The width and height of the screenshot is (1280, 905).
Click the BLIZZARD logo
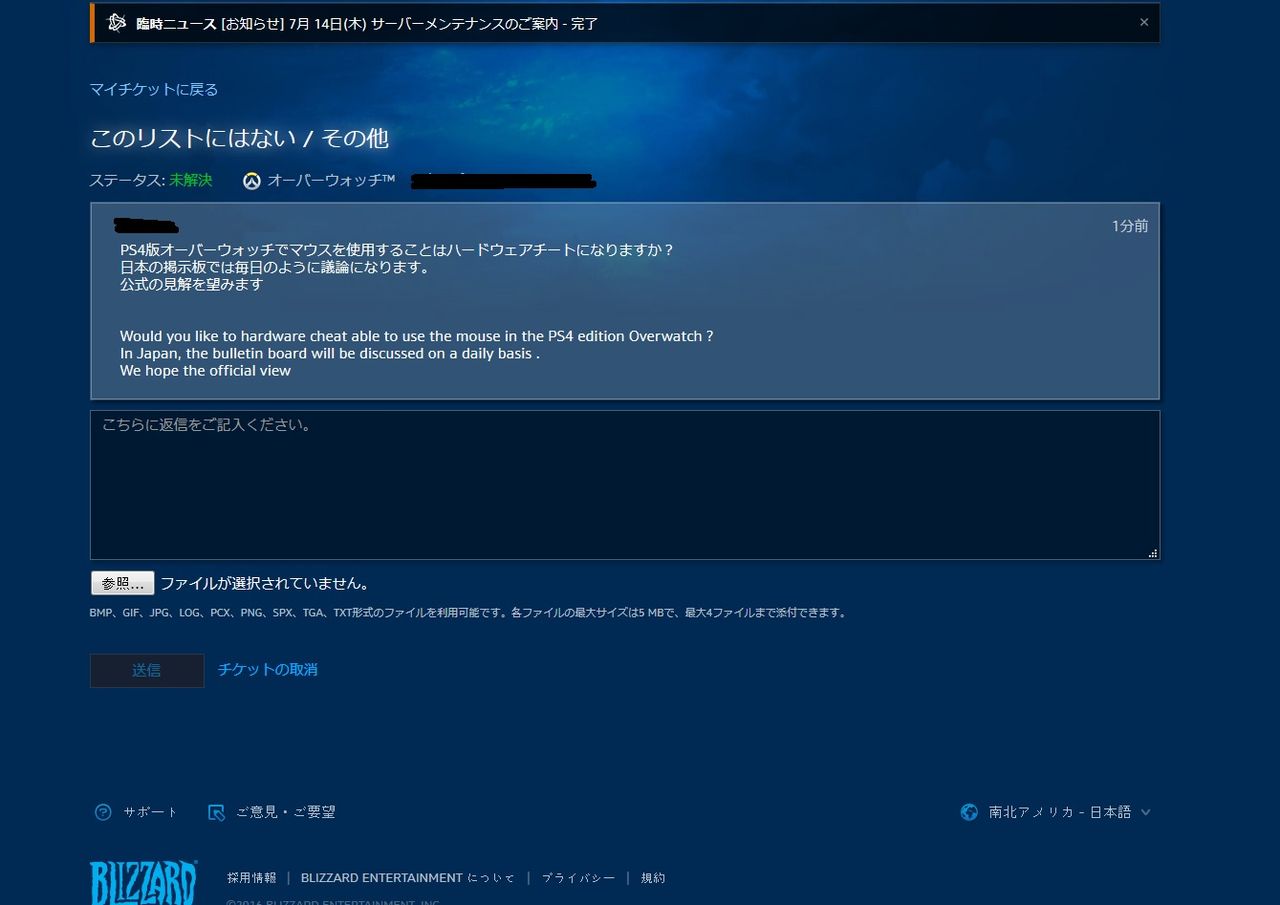143,880
